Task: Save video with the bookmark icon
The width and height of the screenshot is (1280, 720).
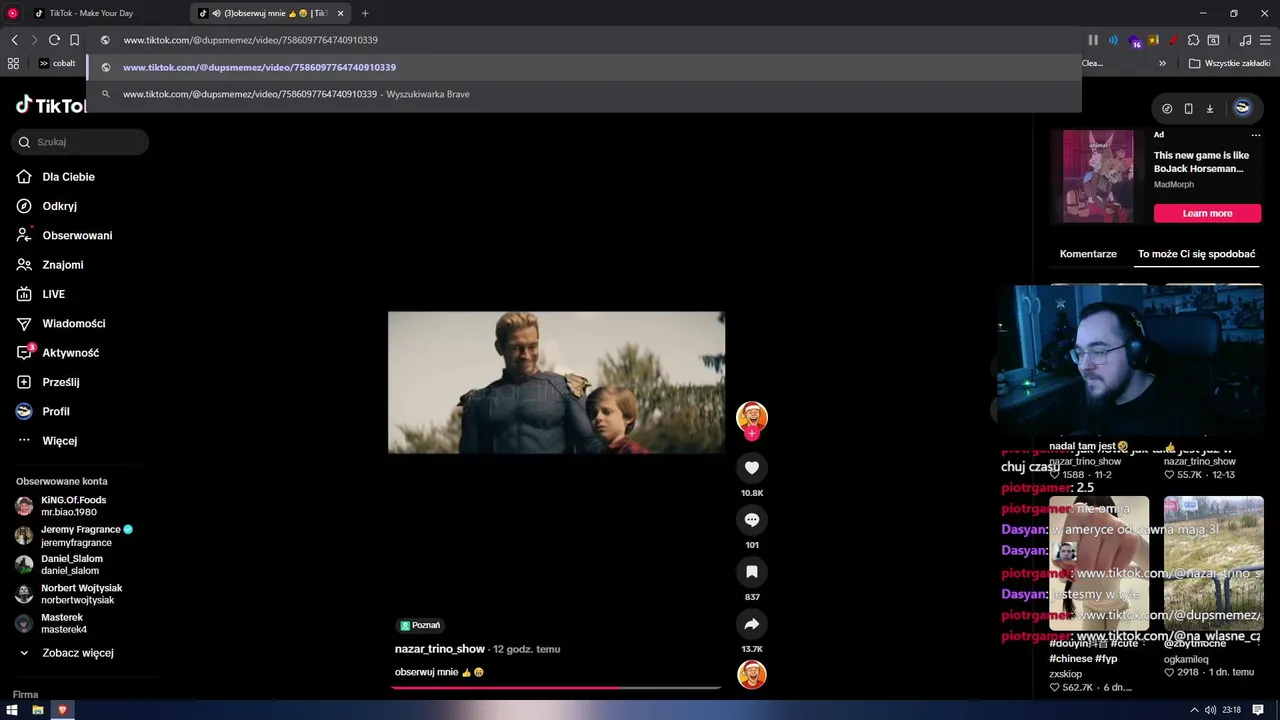Action: click(x=752, y=571)
